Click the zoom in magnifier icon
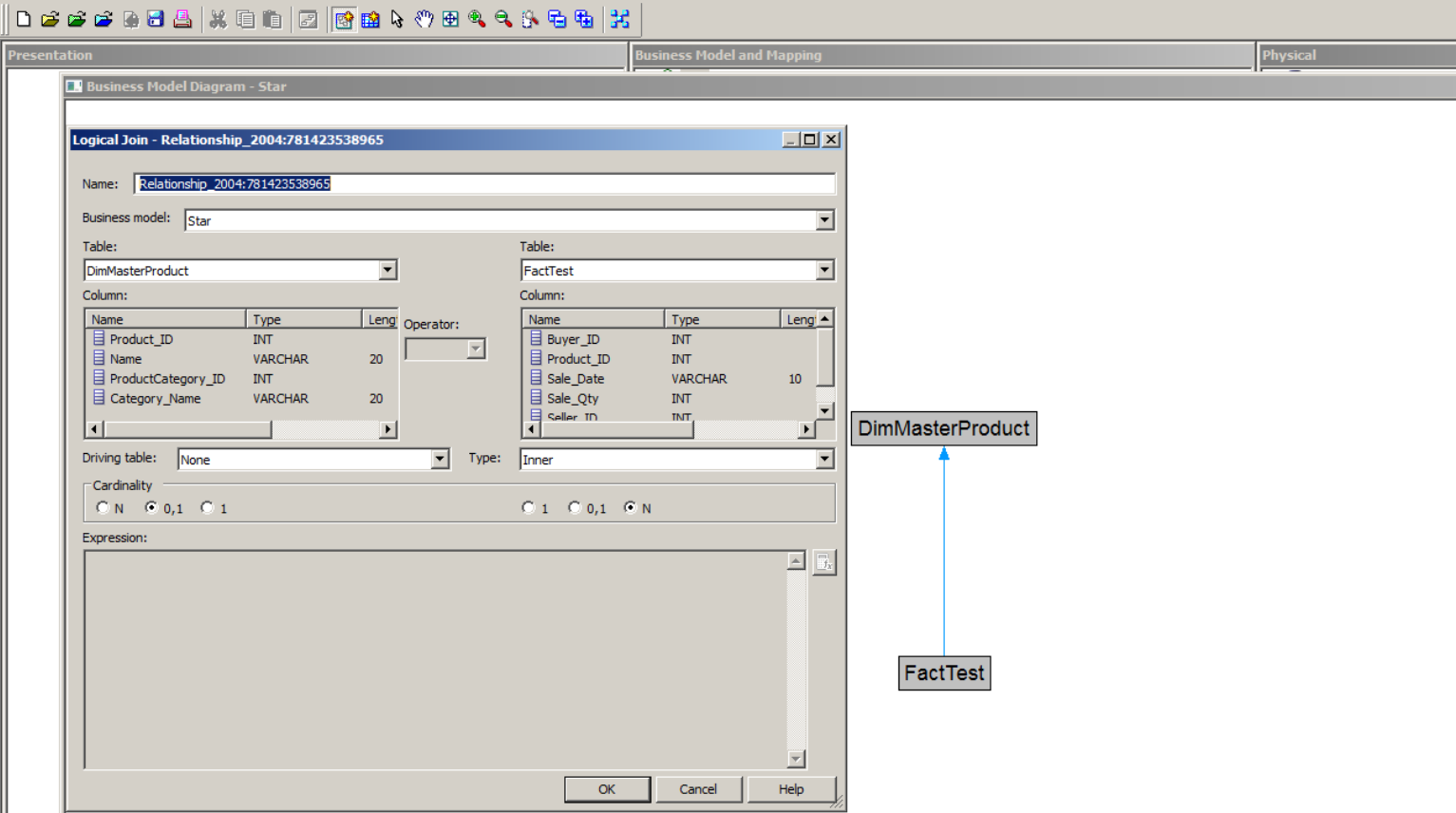The height and width of the screenshot is (813, 1456). (477, 19)
